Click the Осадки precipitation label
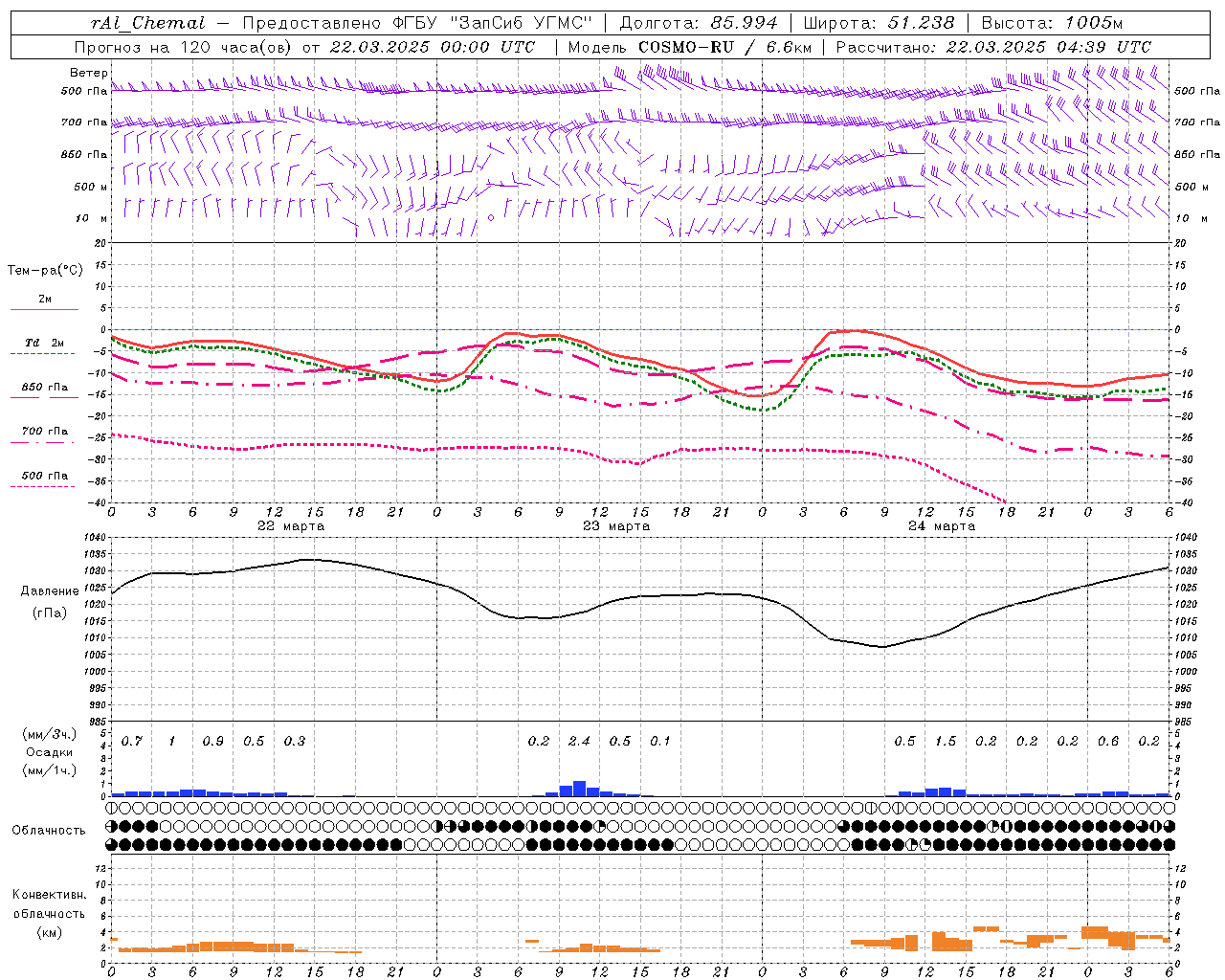Viewport: 1225px width, 980px height. click(x=50, y=752)
